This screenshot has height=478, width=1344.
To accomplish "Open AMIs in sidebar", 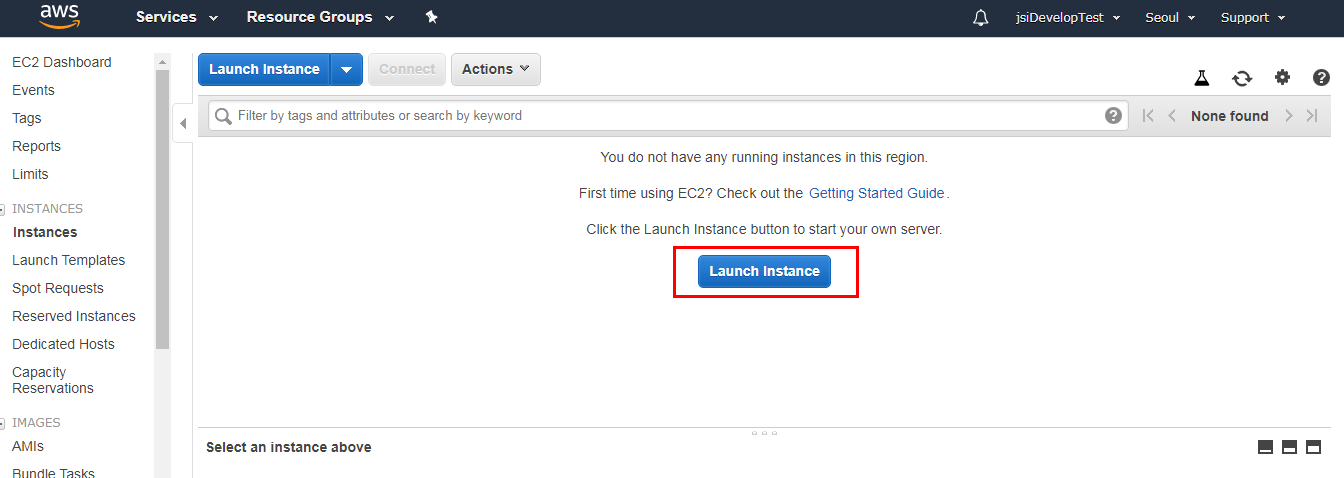I will (28, 446).
